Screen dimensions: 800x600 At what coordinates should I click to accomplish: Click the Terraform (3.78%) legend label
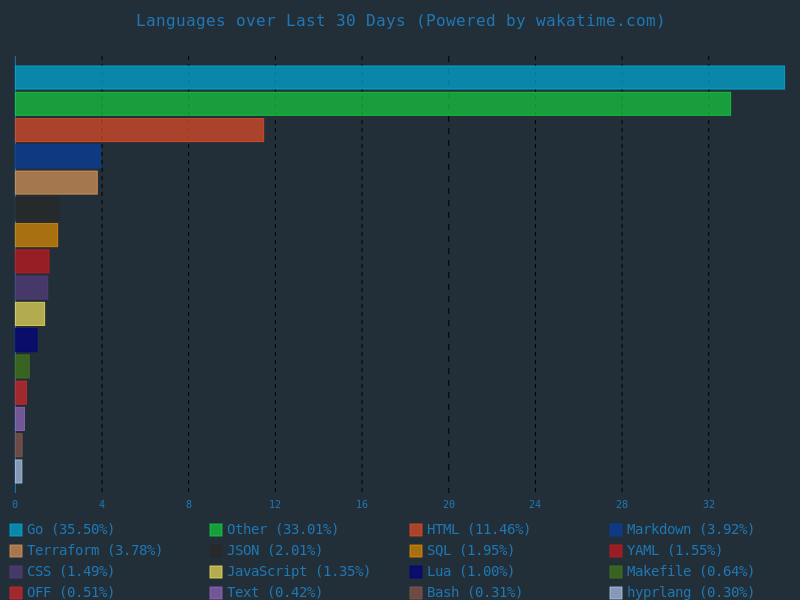[94, 551]
